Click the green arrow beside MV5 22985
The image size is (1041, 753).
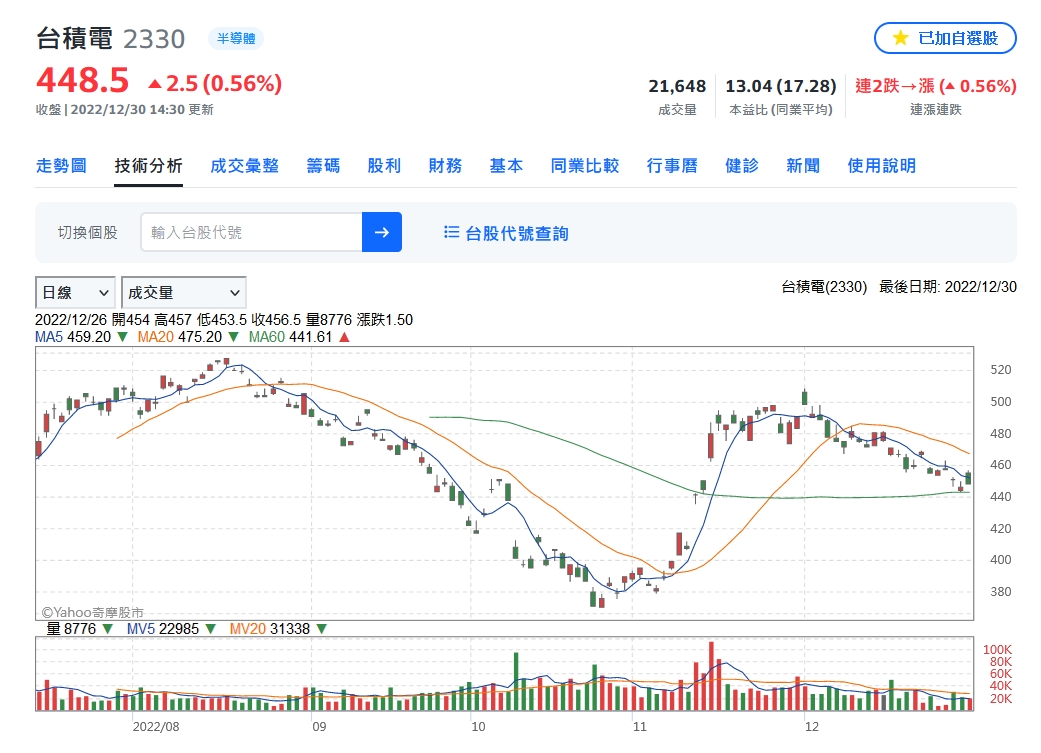click(x=210, y=628)
